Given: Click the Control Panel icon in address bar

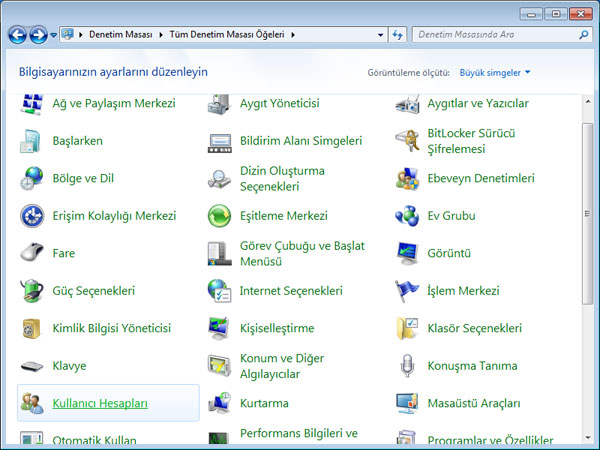Looking at the screenshot, I should click(68, 34).
